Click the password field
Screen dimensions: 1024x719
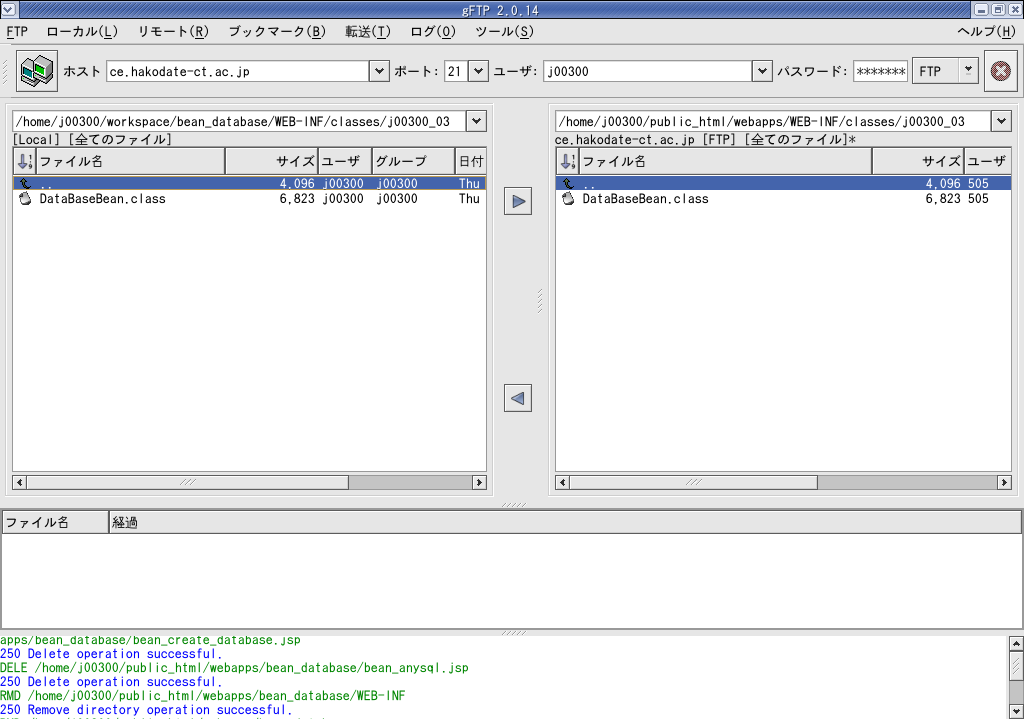[x=880, y=71]
